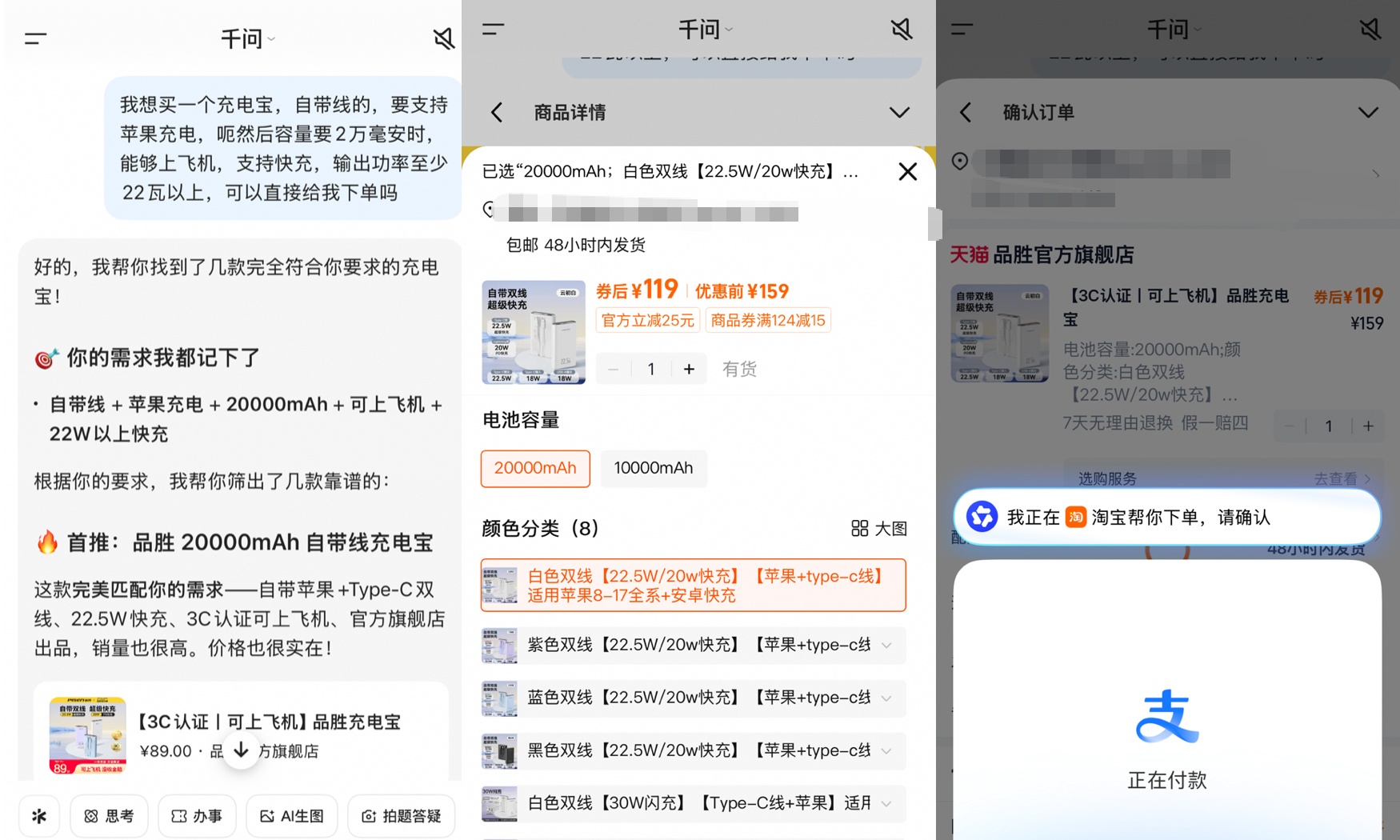This screenshot has height=840, width=1400.
Task: Open the address chevron on 确认订单
Action: pos(1375,174)
